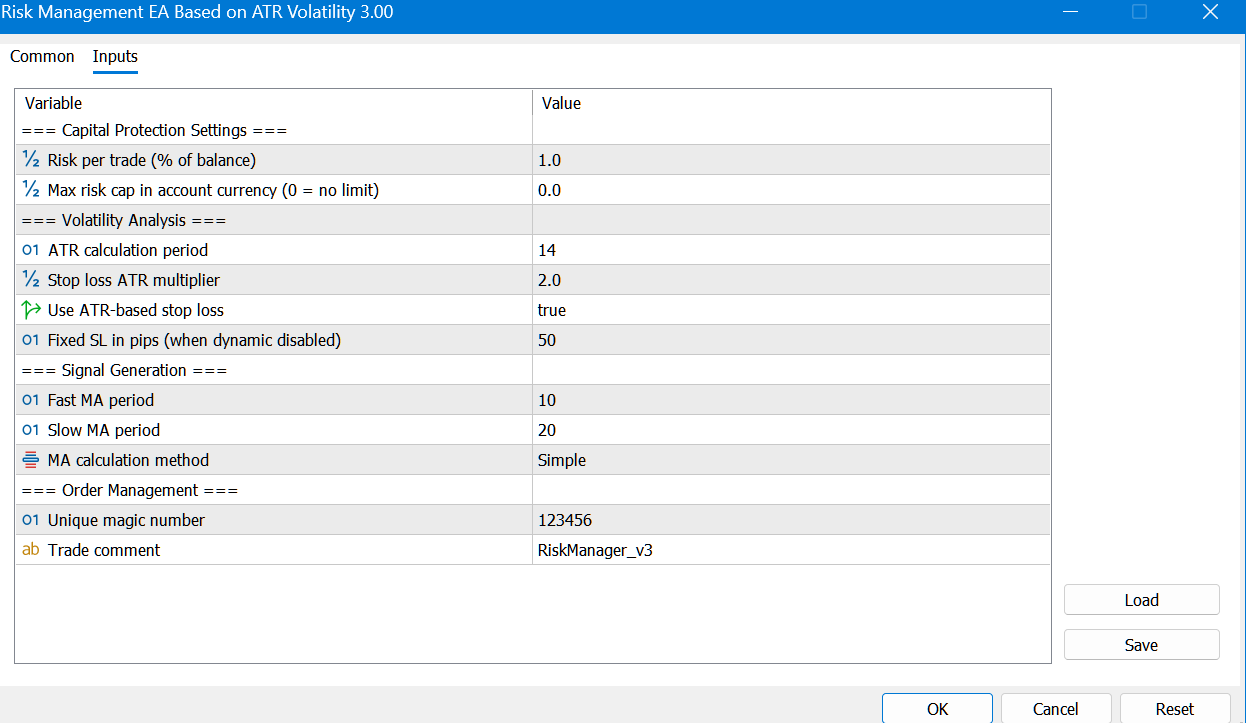Viewport: 1246px width, 723px height.
Task: Save the current input preset
Action: pyautogui.click(x=1141, y=644)
